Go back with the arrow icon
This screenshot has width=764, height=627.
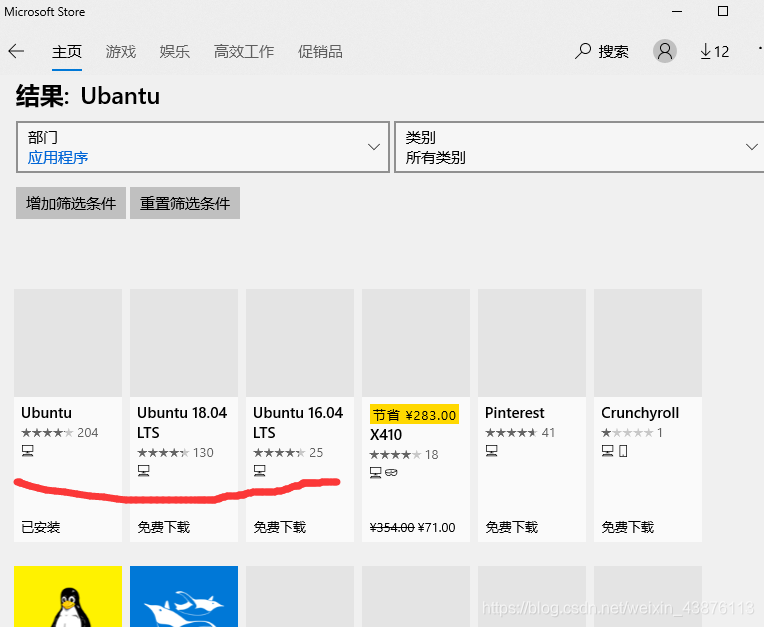(x=16, y=51)
